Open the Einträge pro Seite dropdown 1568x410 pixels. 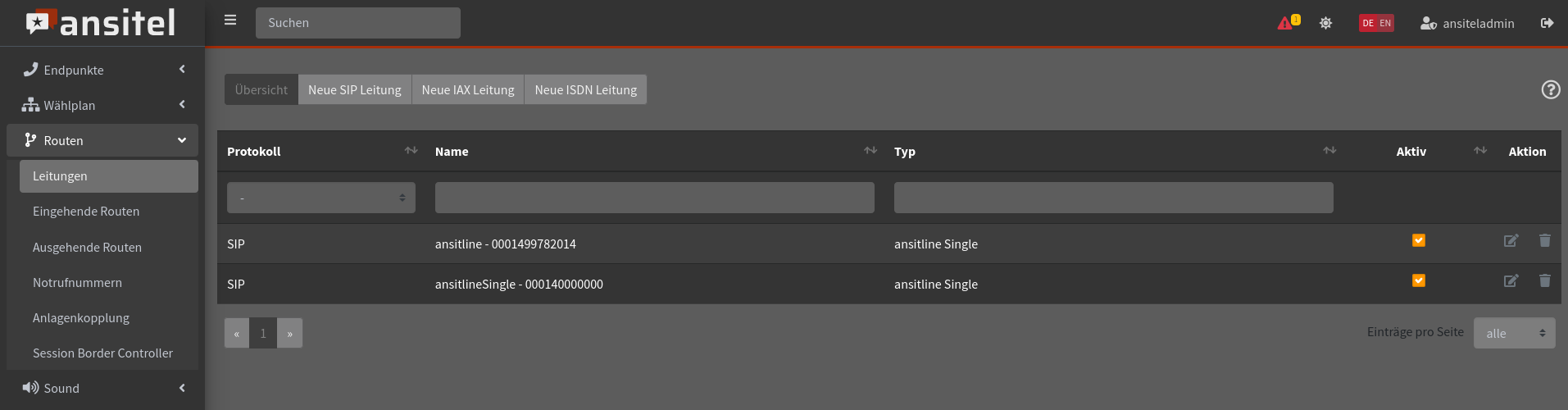[x=1514, y=333]
